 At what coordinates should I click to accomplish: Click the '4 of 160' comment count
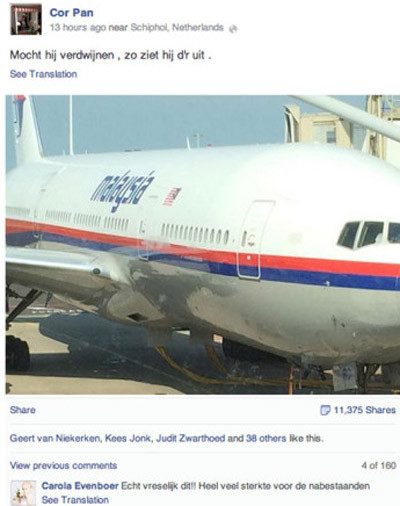coord(378,465)
